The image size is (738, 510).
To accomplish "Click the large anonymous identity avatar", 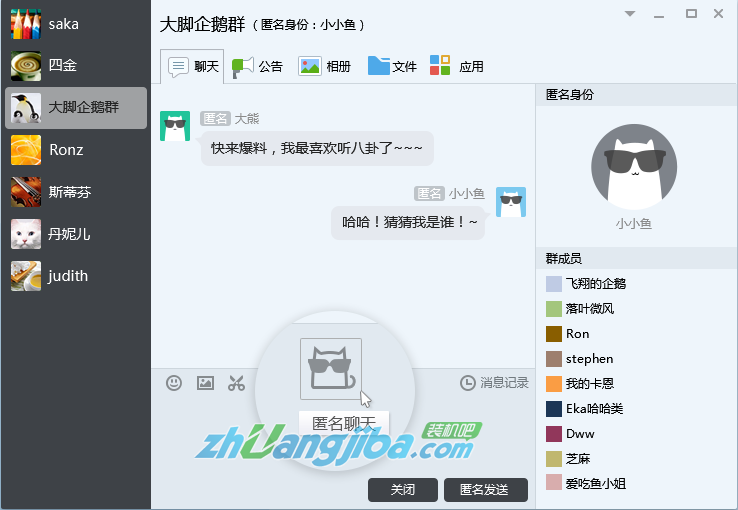I will (x=634, y=166).
